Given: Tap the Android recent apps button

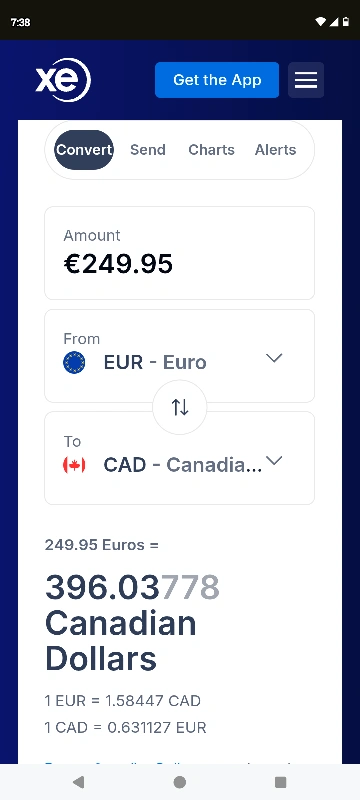Looking at the screenshot, I should point(280,782).
